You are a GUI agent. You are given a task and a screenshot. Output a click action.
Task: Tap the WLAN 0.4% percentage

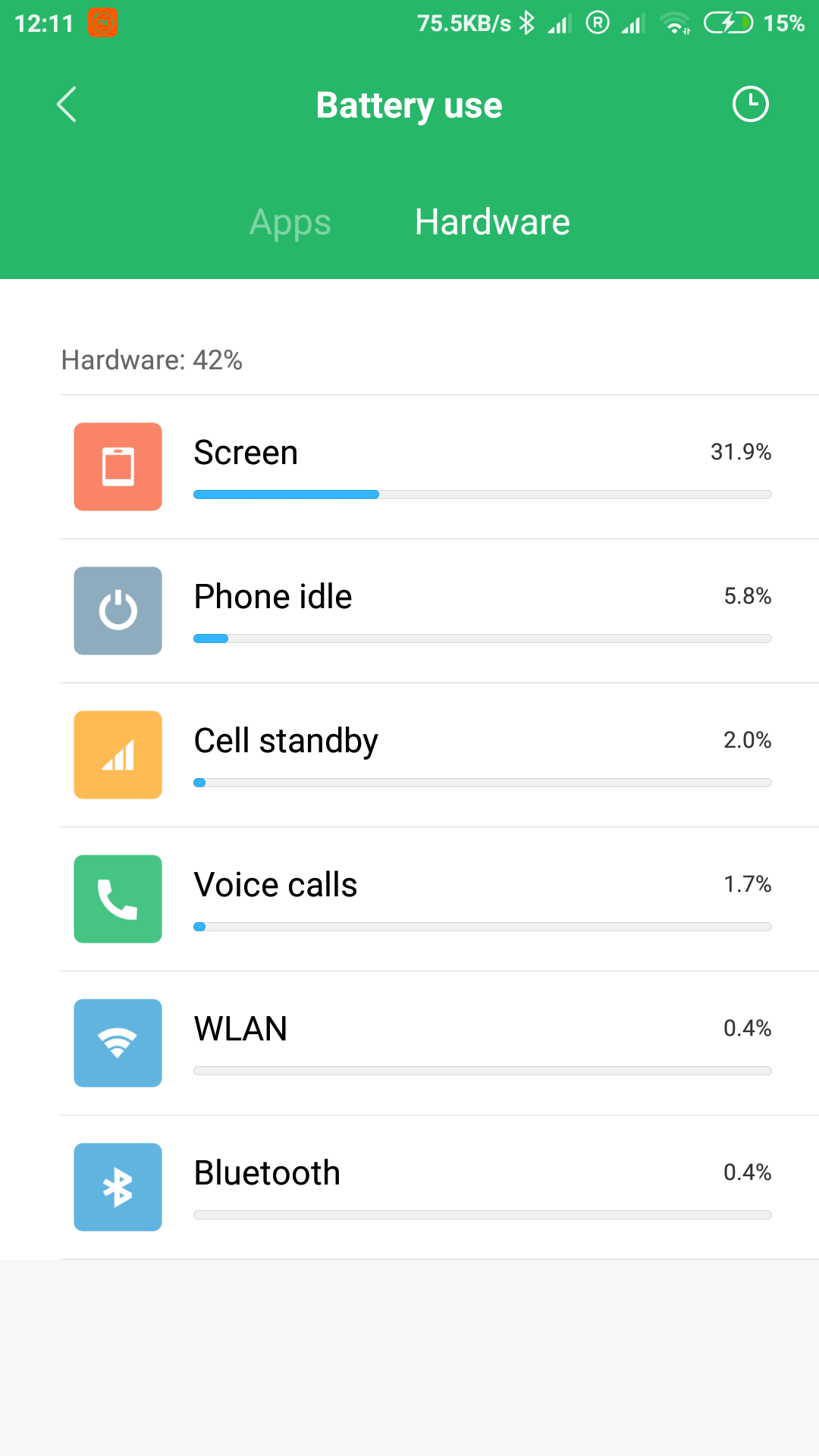click(747, 1028)
